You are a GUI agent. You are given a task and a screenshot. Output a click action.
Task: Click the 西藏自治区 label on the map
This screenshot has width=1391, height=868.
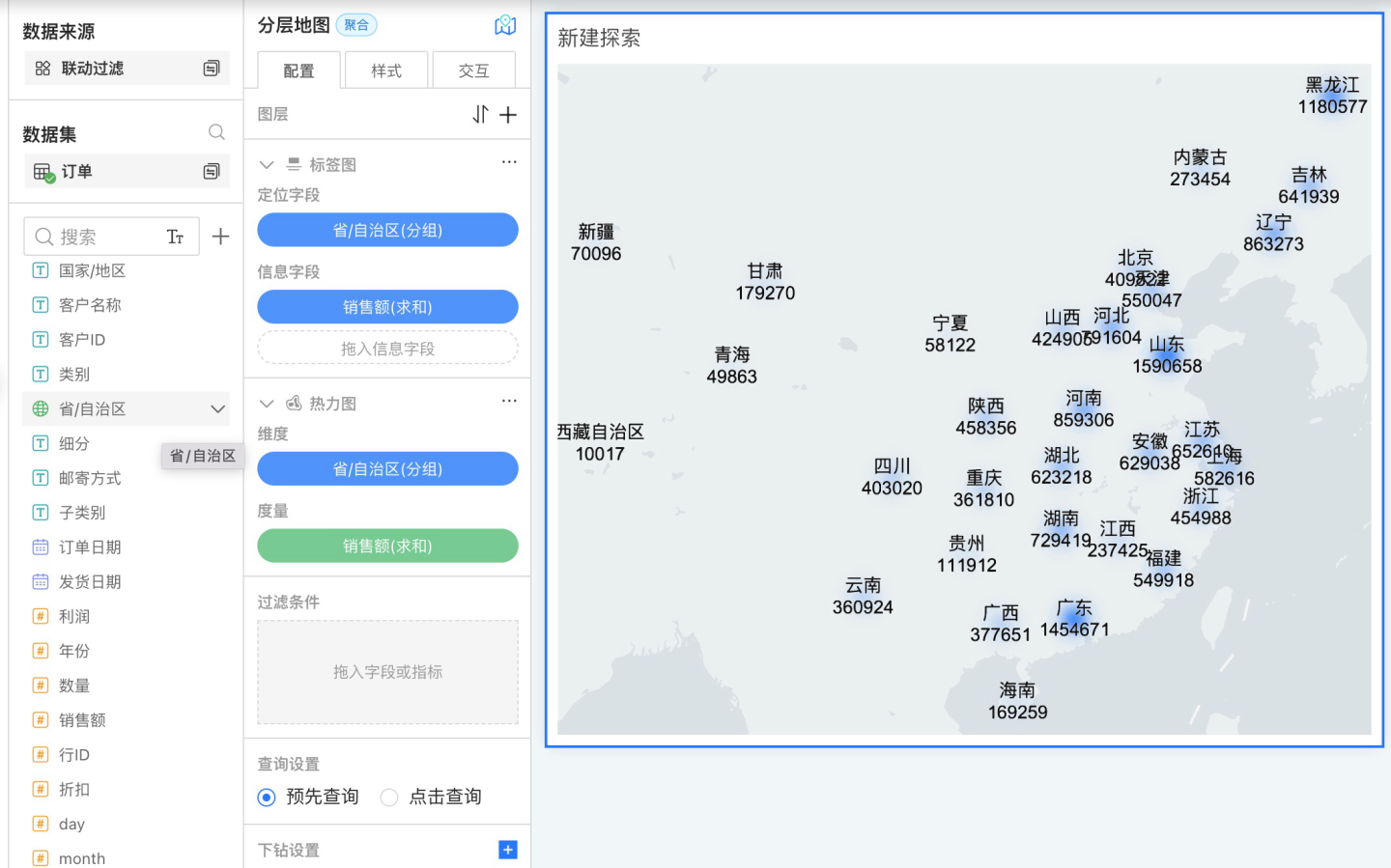[x=600, y=442]
